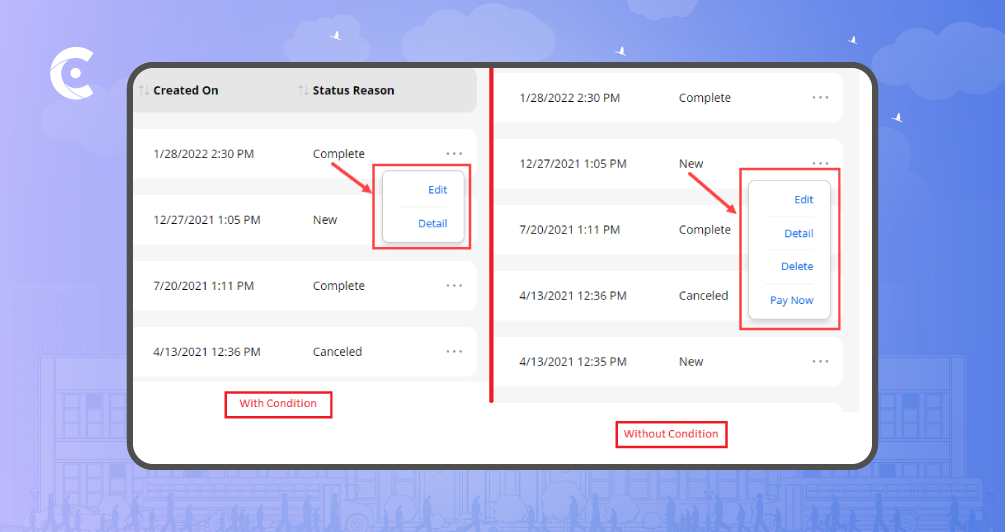Select Edit in the four-item right menu
The width and height of the screenshot is (1005, 532).
click(803, 200)
